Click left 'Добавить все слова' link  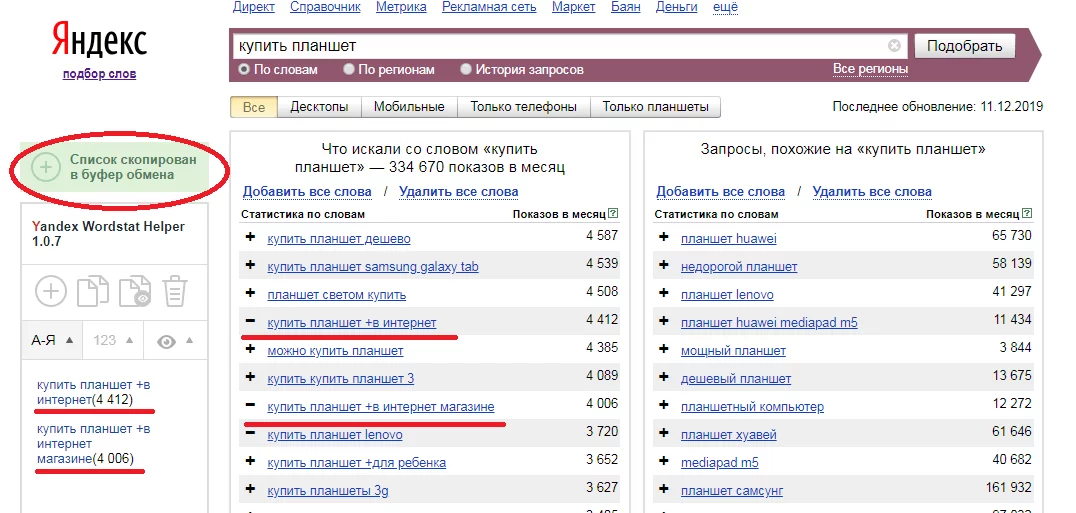[307, 191]
